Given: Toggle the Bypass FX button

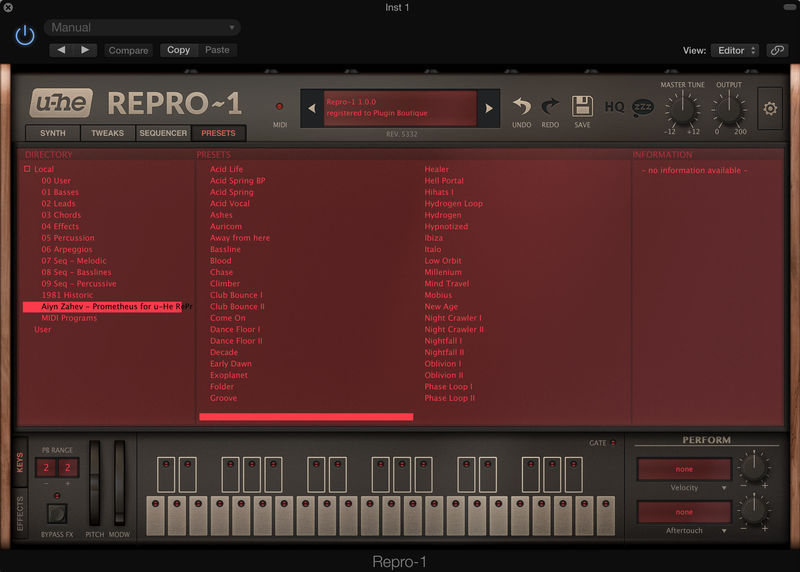Looking at the screenshot, I should tap(57, 513).
